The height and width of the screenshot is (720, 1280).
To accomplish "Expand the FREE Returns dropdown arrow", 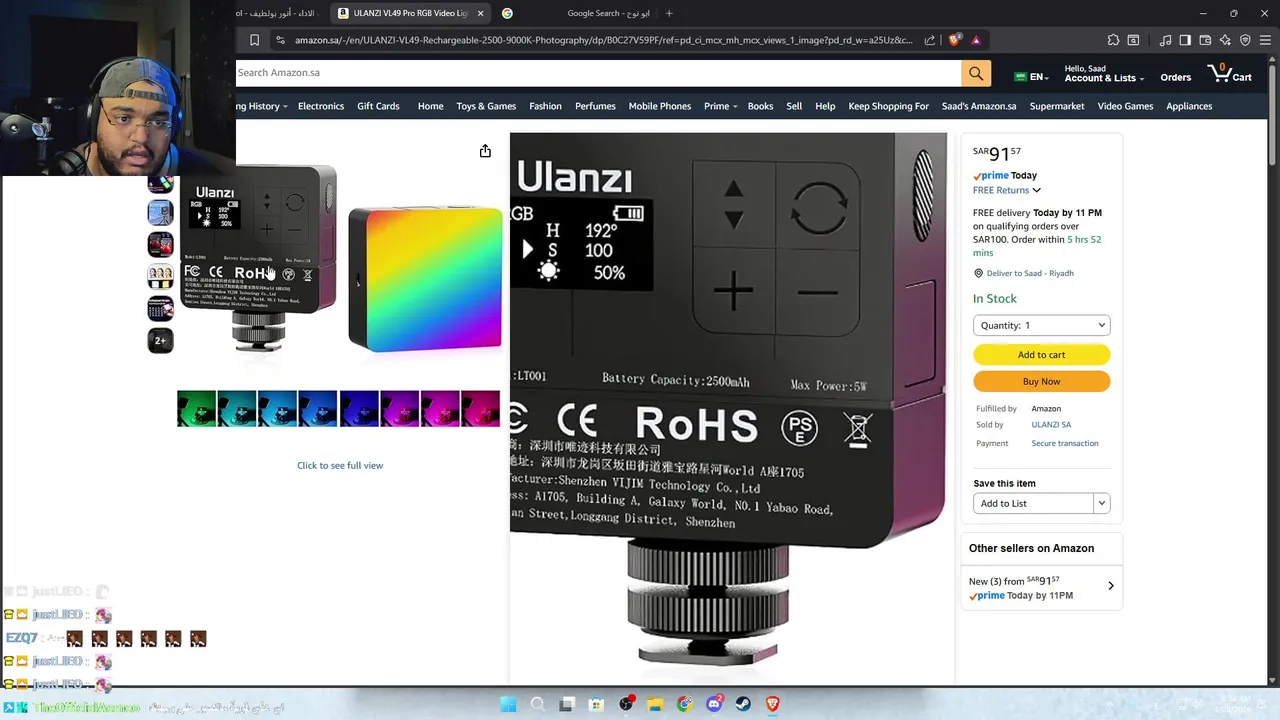I will click(x=1036, y=190).
